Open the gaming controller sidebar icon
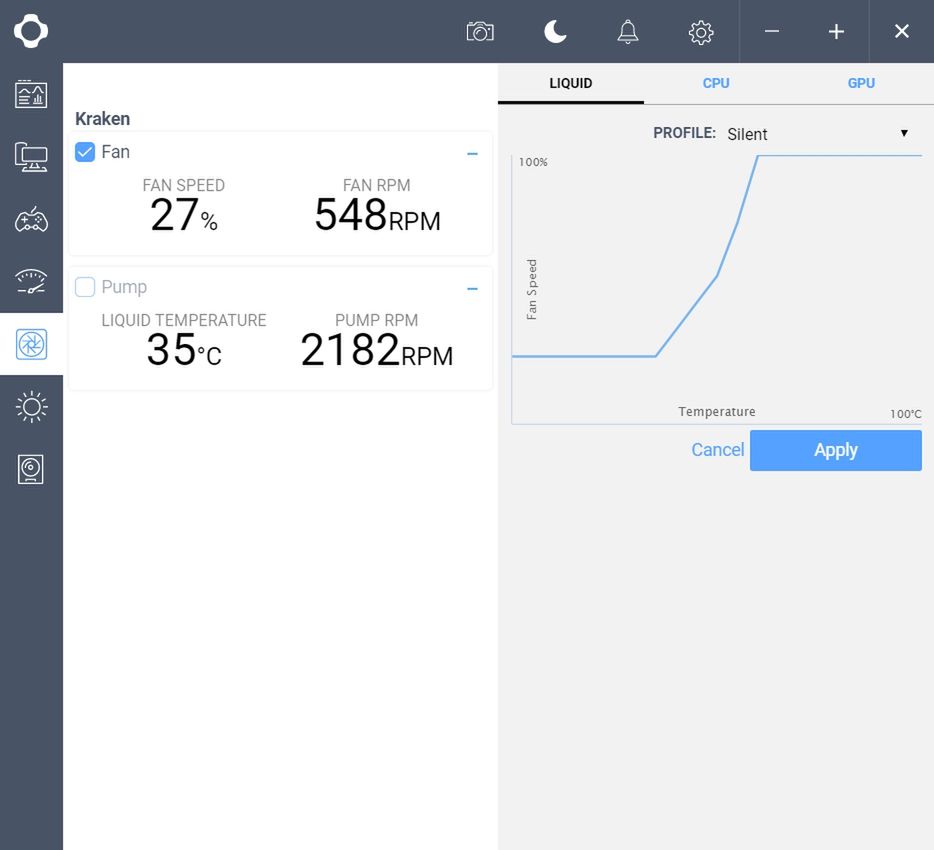934x850 pixels. [31, 219]
